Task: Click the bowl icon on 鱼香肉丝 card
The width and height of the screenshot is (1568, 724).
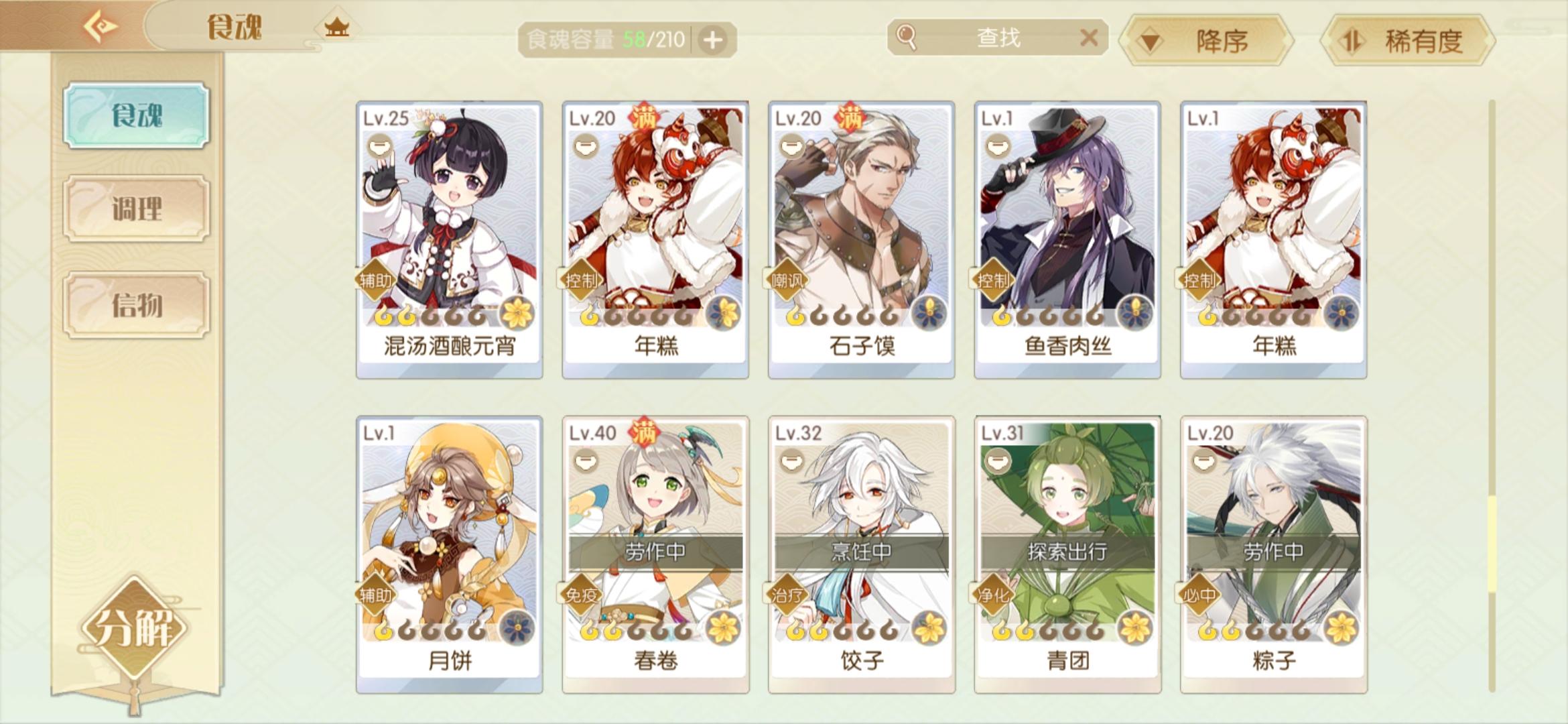Action: click(998, 147)
